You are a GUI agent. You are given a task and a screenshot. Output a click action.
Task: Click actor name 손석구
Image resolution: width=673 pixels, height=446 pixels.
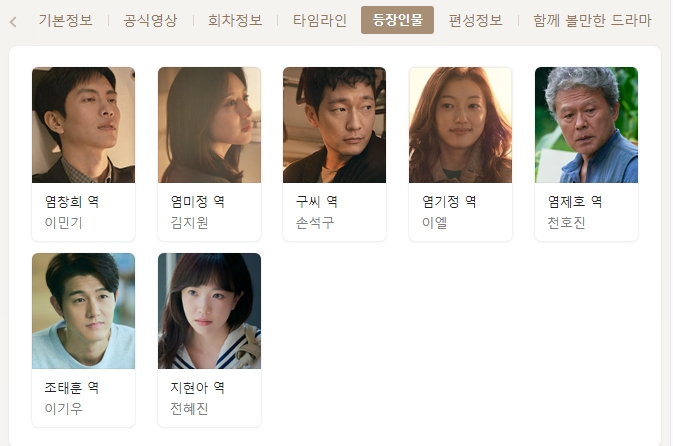pos(315,223)
